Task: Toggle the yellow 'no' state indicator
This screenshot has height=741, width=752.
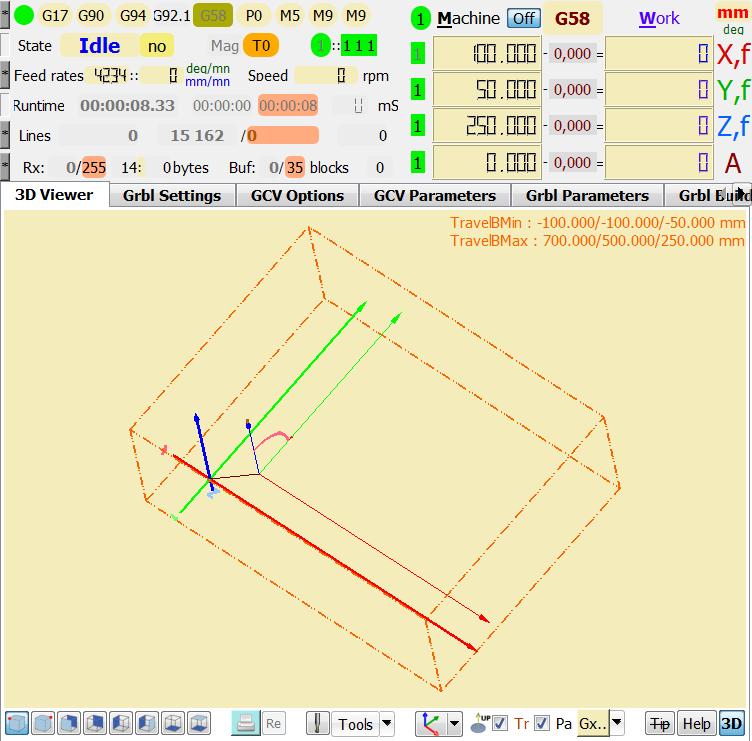Action: click(157, 46)
